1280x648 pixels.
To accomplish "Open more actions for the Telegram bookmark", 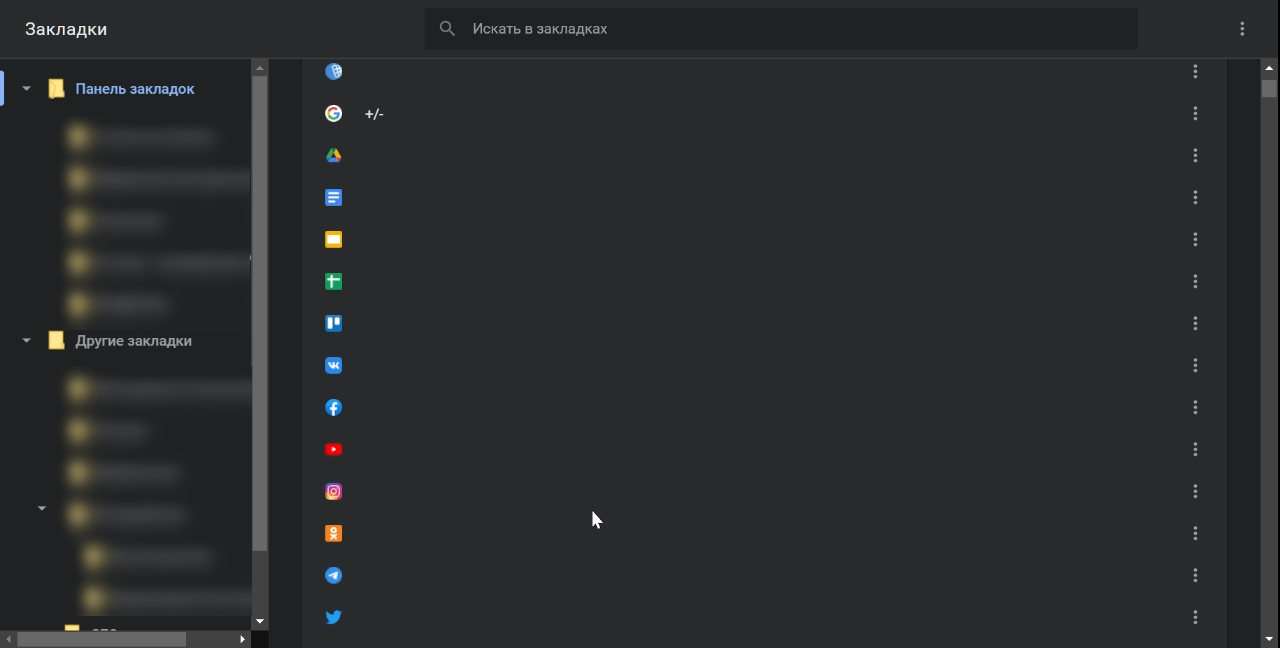I will coord(1195,576).
